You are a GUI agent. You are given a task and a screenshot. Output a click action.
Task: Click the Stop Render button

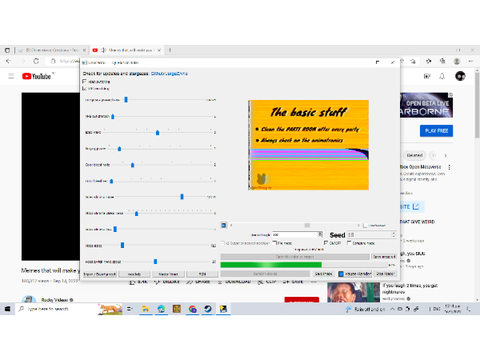pyautogui.click(x=385, y=274)
